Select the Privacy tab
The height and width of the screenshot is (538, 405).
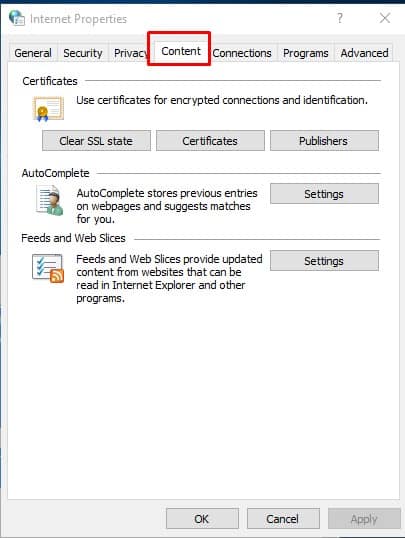pos(130,53)
